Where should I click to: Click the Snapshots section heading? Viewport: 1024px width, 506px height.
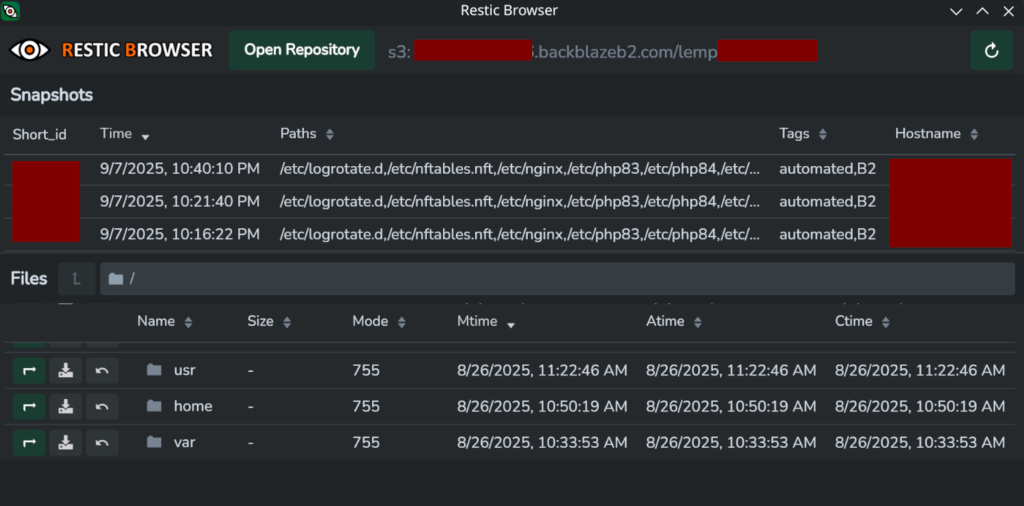point(52,95)
